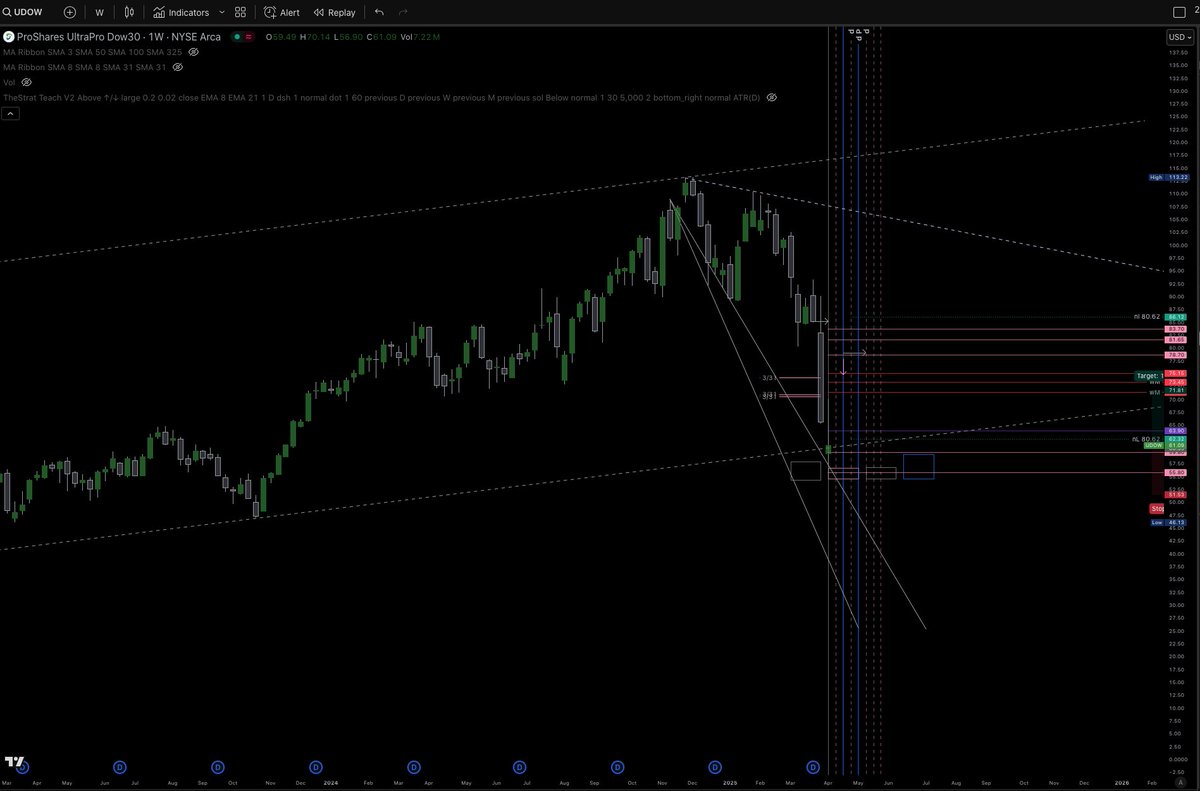Collapse the indicator legend with the chevron

(x=11, y=114)
